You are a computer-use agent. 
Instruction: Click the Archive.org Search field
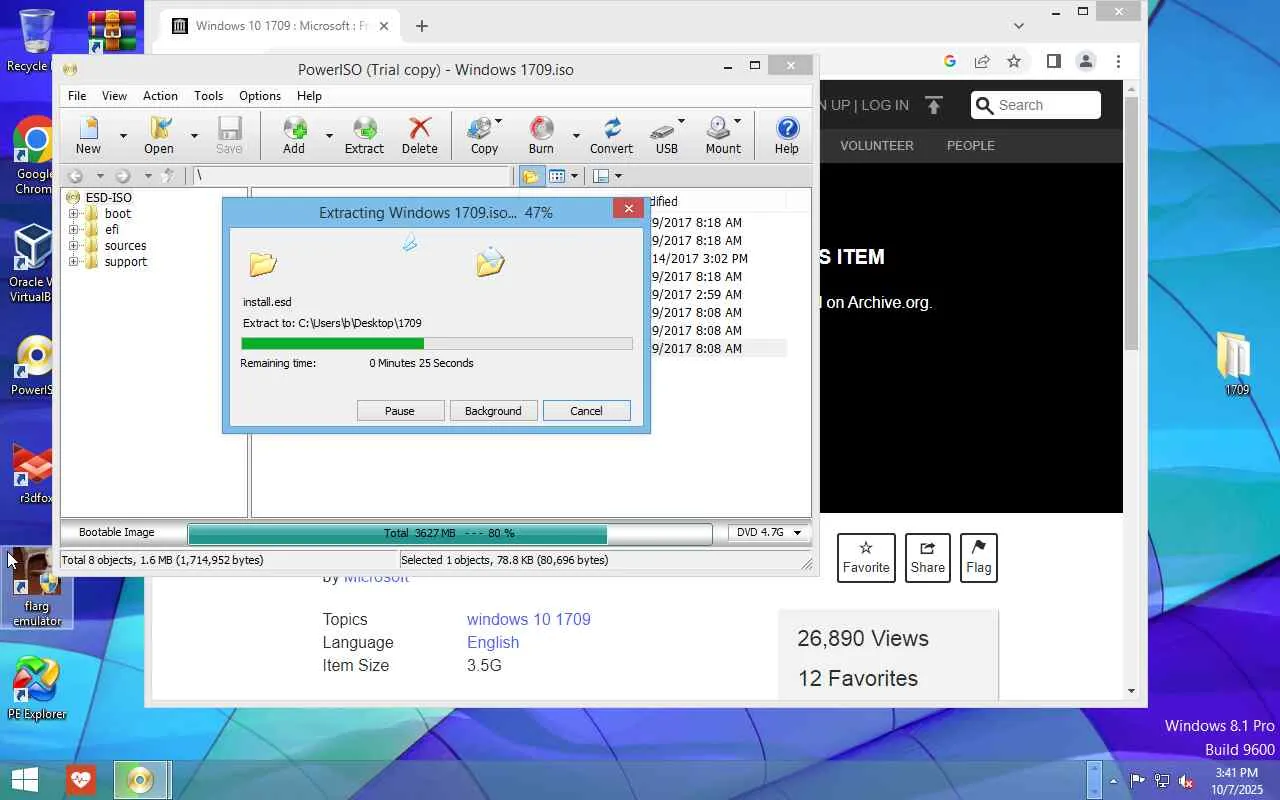pyautogui.click(x=1035, y=105)
